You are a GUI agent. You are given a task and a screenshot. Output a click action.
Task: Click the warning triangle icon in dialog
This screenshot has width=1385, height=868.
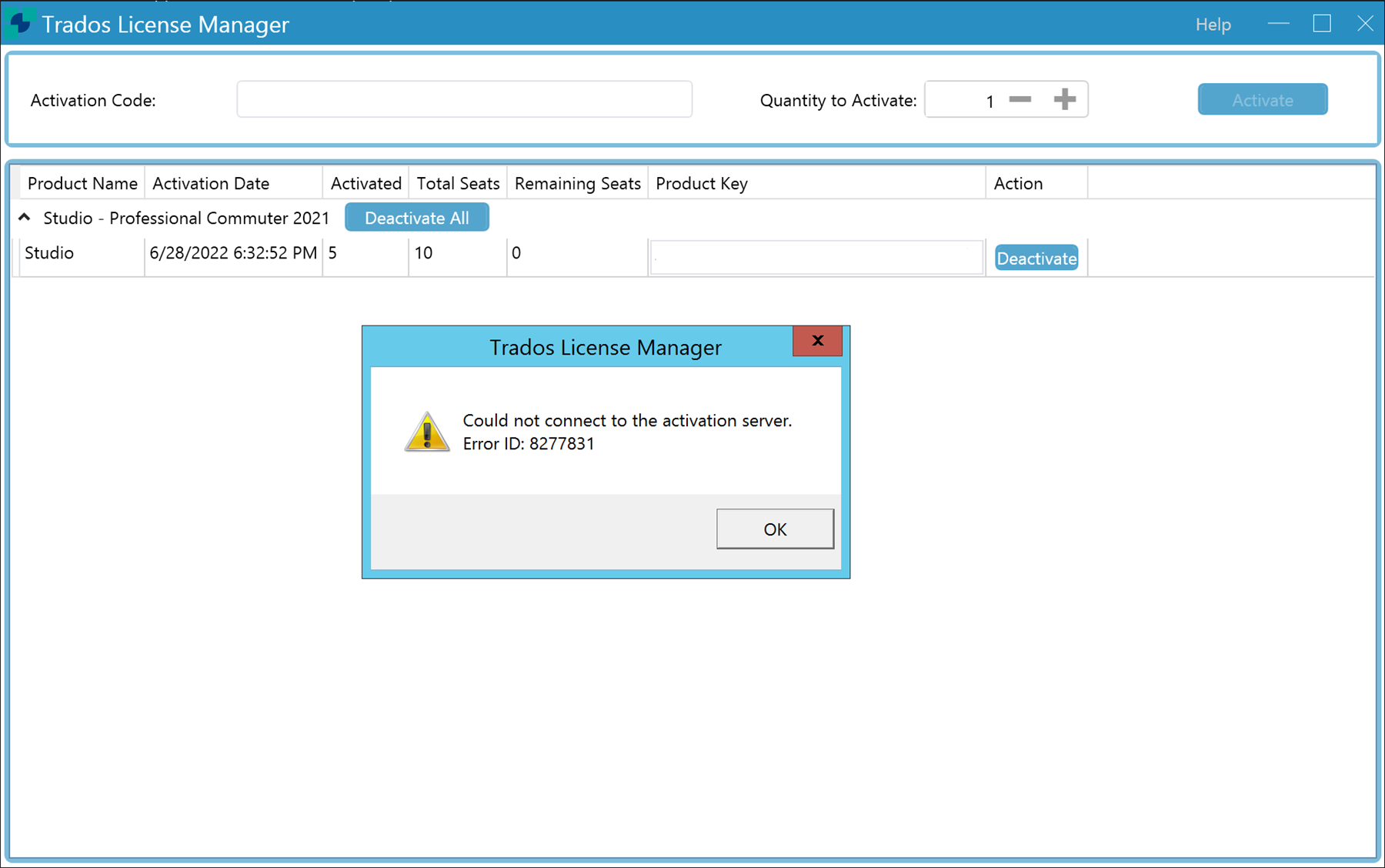pyautogui.click(x=427, y=431)
